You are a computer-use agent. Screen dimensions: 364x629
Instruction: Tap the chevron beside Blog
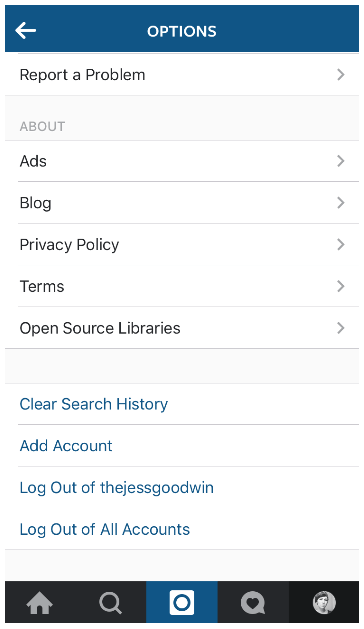[x=341, y=203]
